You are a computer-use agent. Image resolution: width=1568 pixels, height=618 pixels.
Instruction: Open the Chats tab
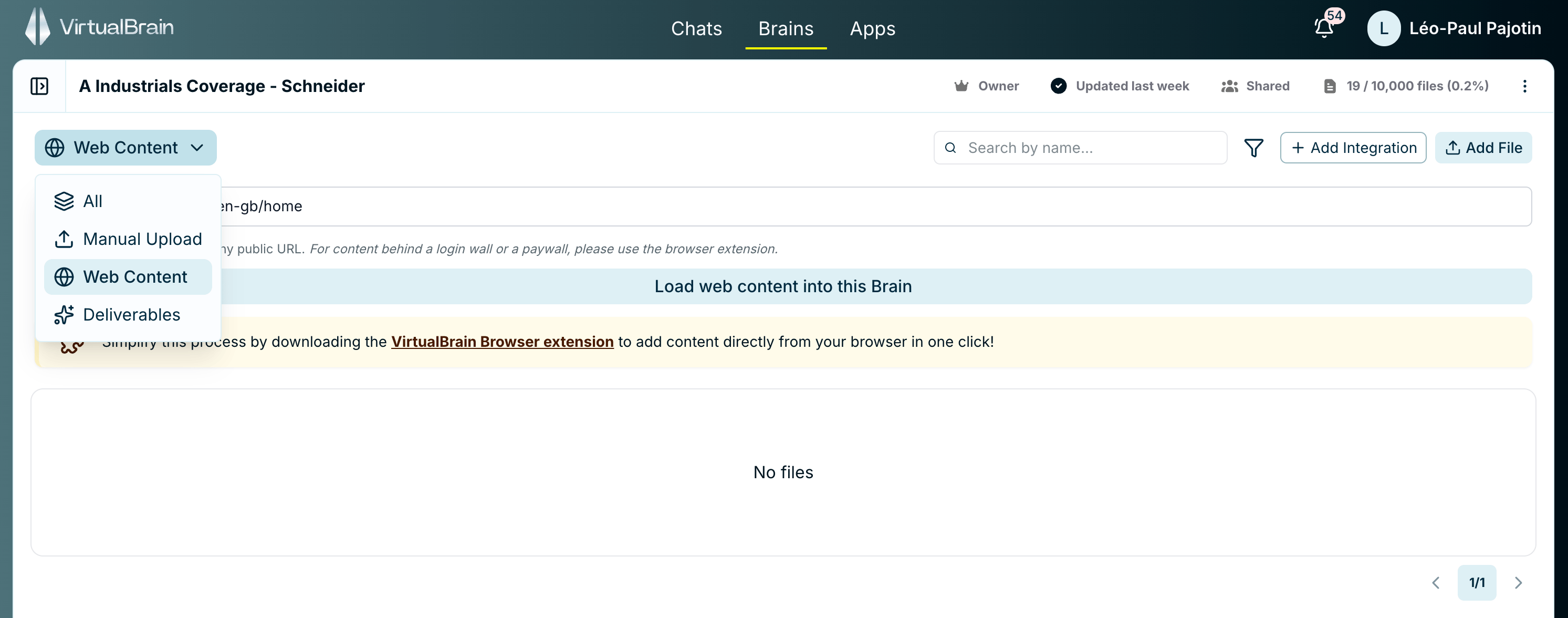pos(696,28)
